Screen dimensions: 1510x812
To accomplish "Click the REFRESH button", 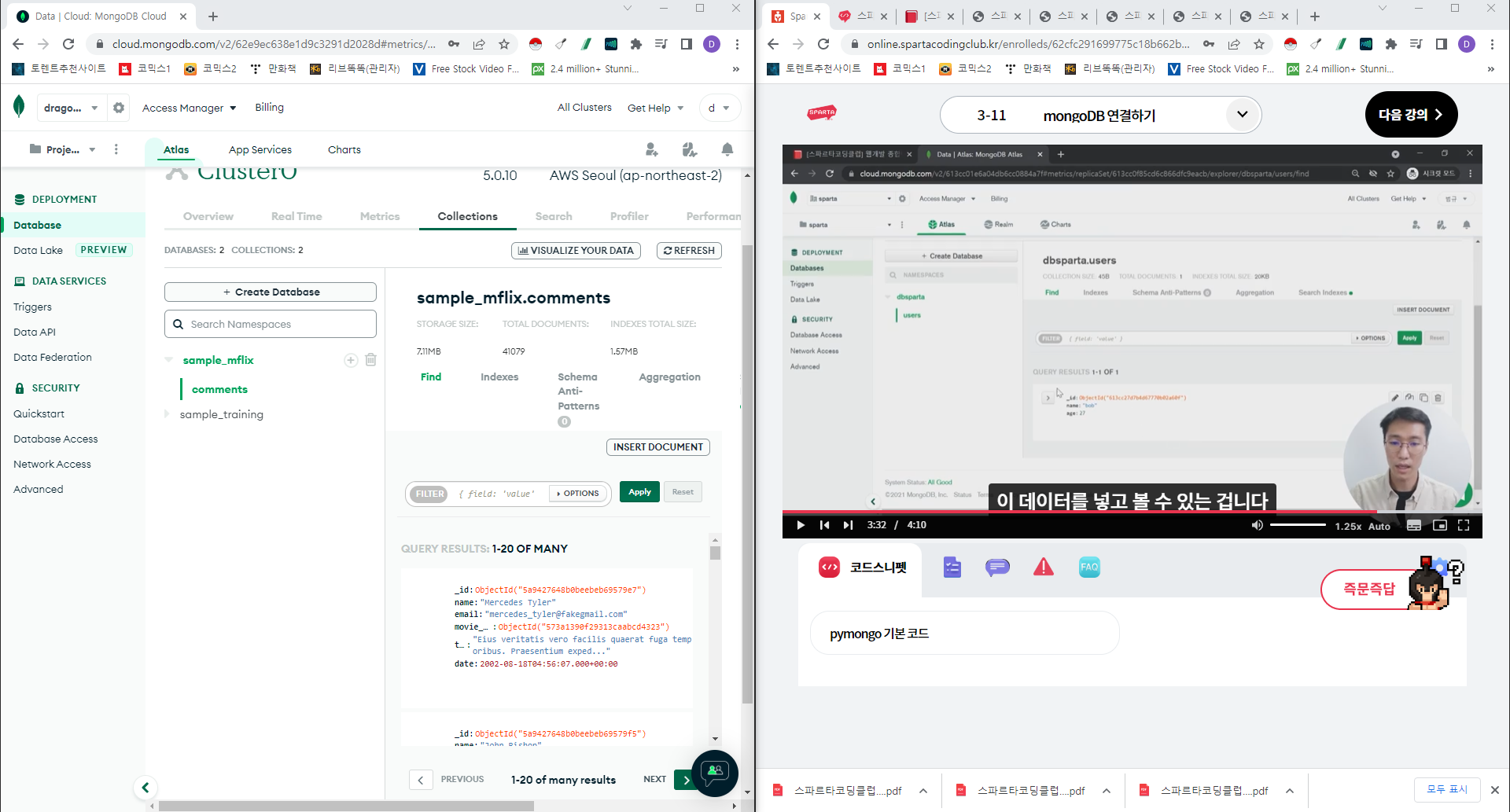I will coord(689,251).
